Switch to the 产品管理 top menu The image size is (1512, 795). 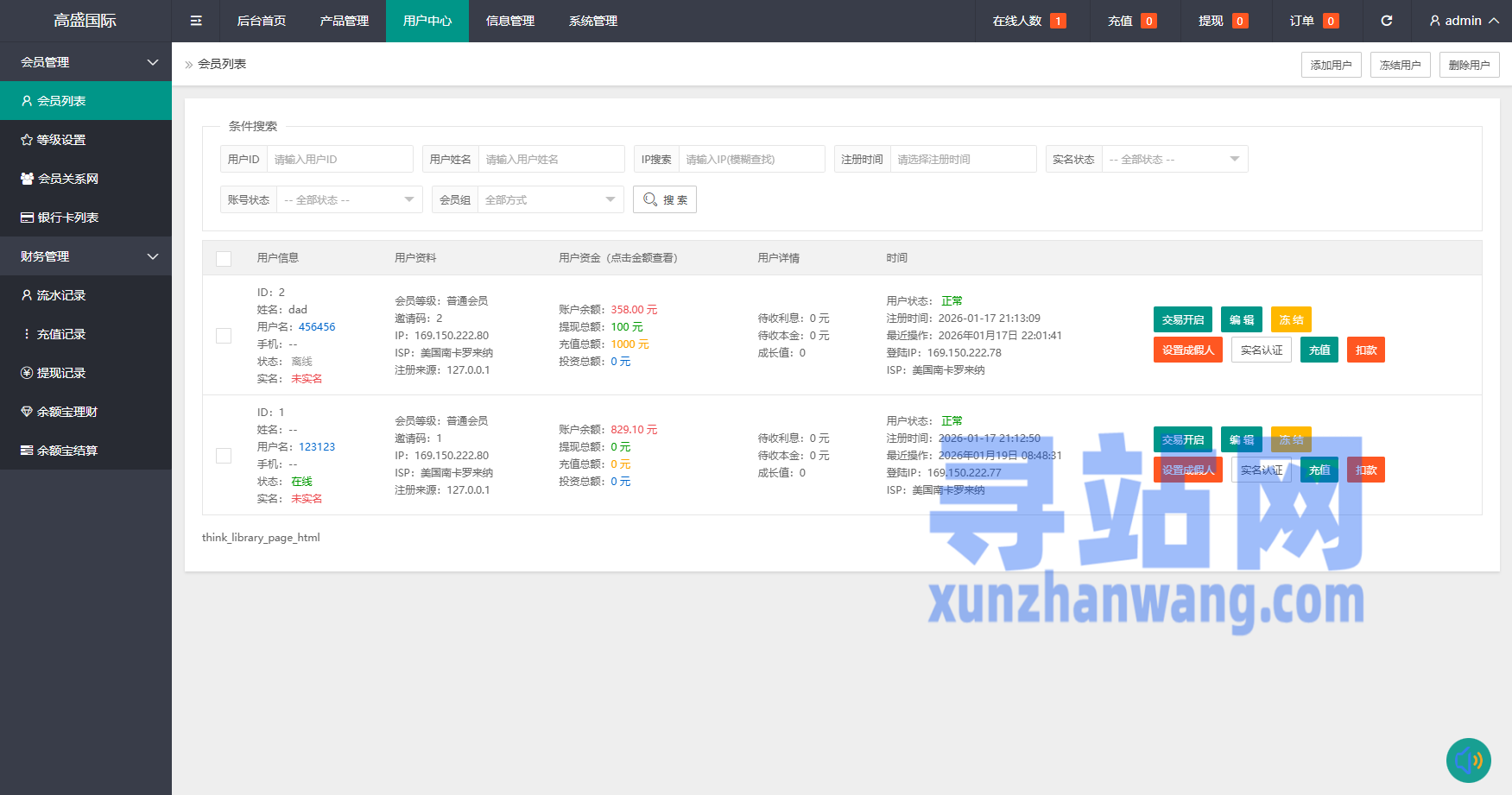pos(344,21)
